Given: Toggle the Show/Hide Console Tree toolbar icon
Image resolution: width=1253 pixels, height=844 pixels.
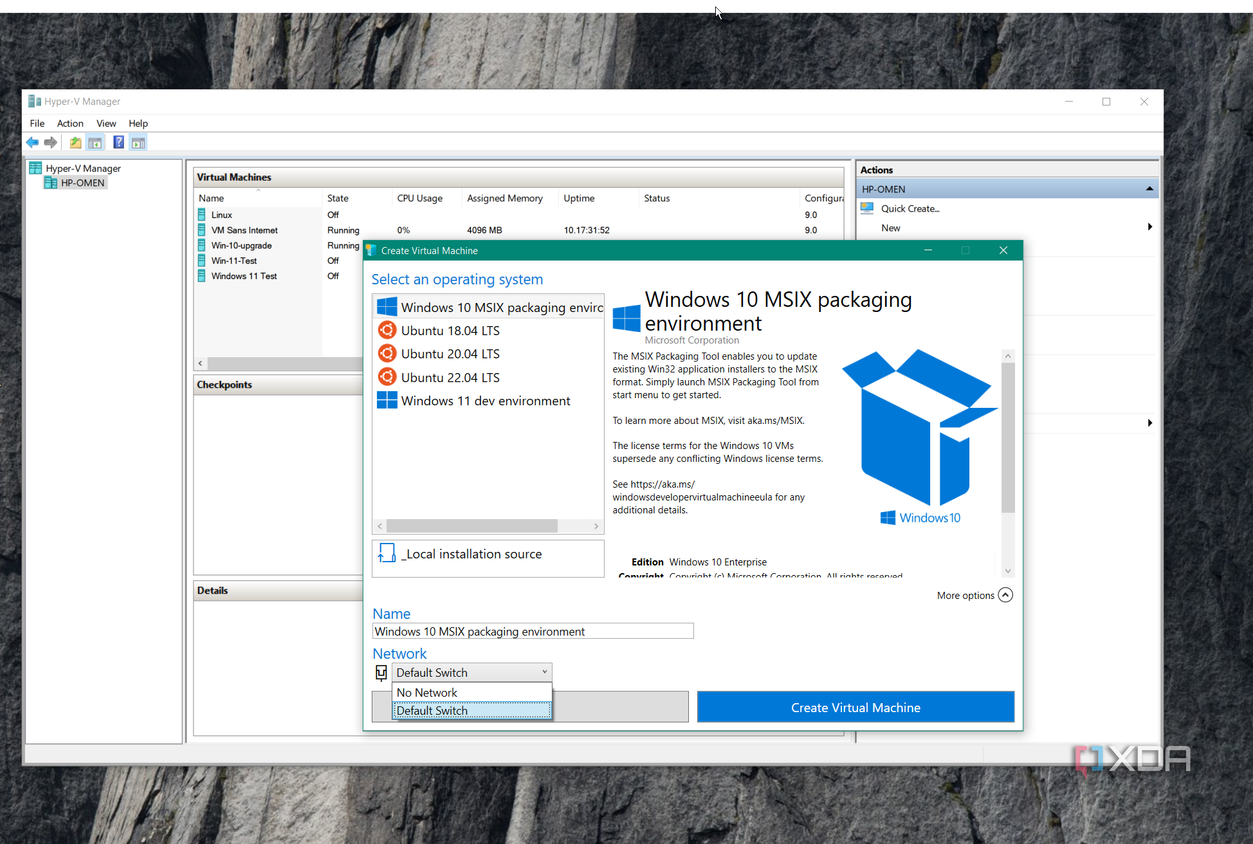Looking at the screenshot, I should click(x=95, y=143).
